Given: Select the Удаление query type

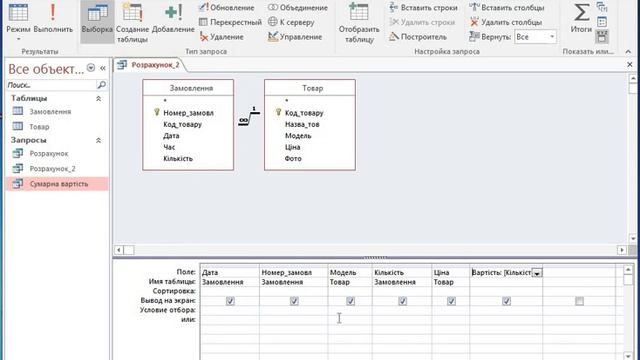Looking at the screenshot, I should click(x=222, y=37).
